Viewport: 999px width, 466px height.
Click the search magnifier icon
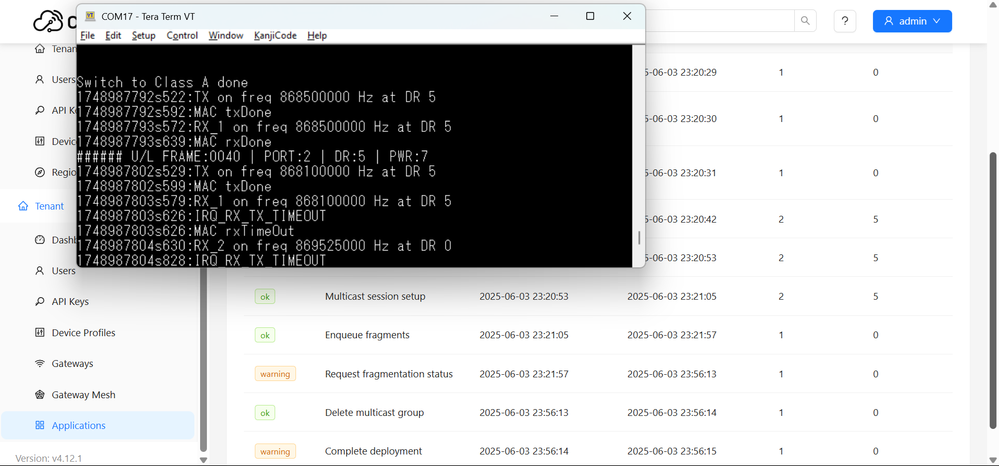805,21
